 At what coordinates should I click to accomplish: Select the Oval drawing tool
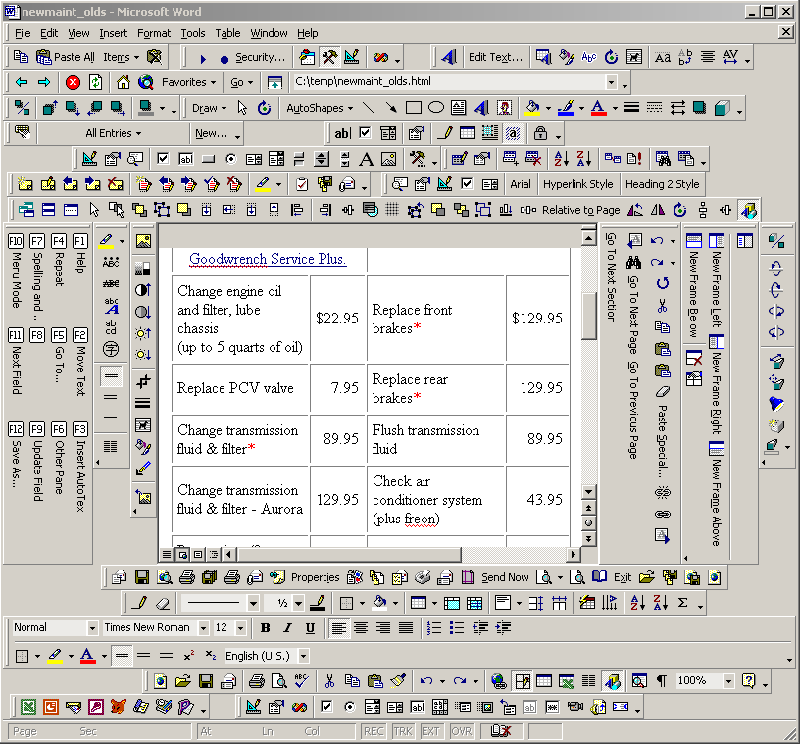point(436,108)
